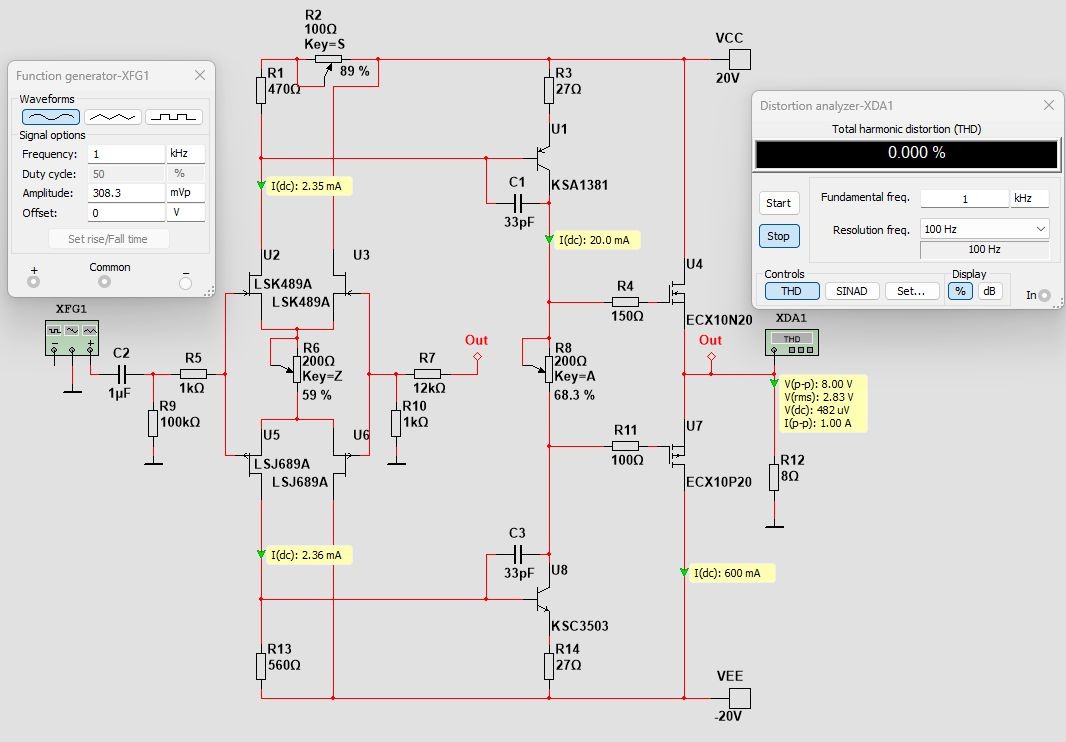
Task: Click Start in distortion analyzer
Action: coord(779,203)
